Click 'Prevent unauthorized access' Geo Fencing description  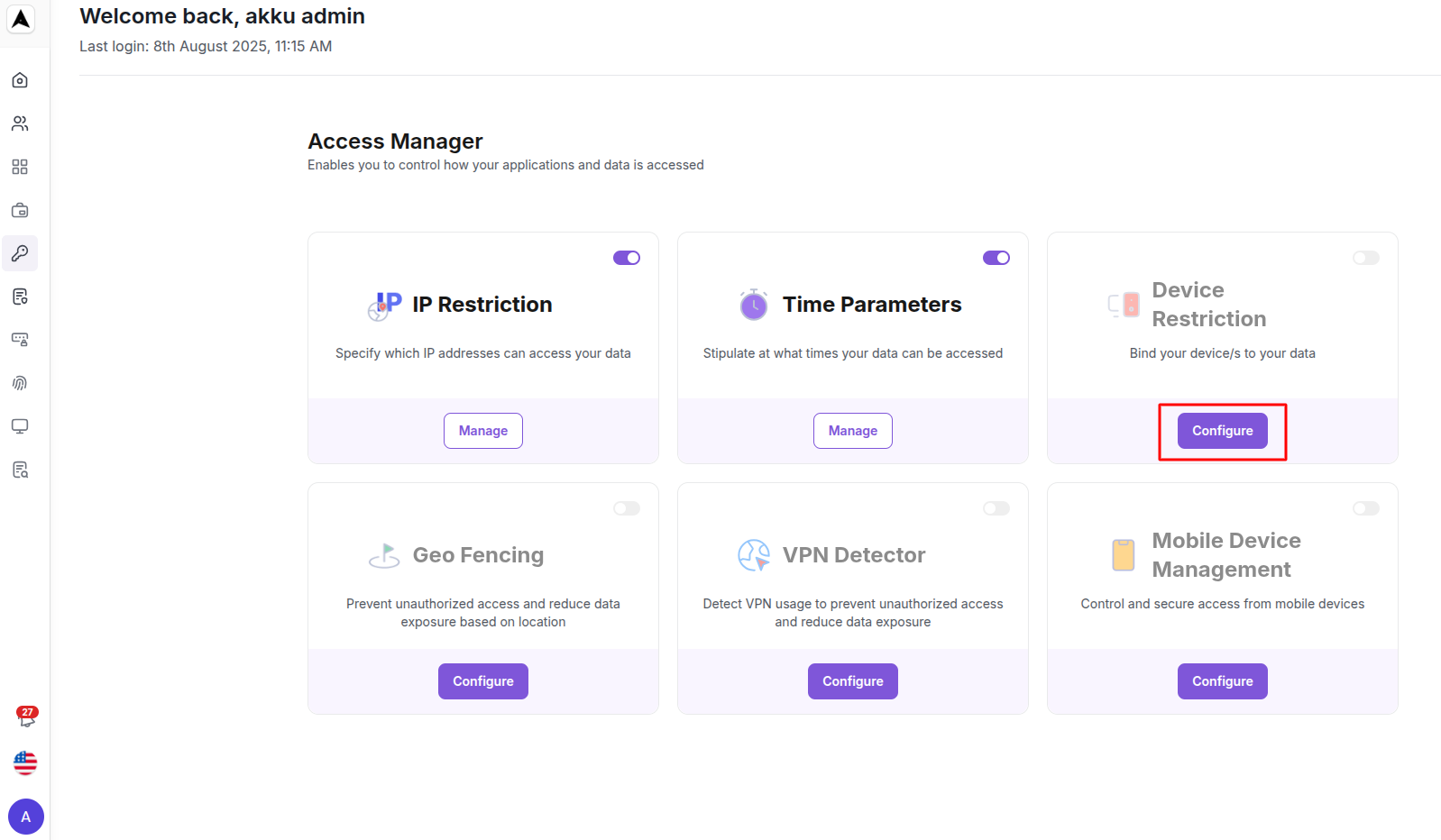pyautogui.click(x=483, y=613)
